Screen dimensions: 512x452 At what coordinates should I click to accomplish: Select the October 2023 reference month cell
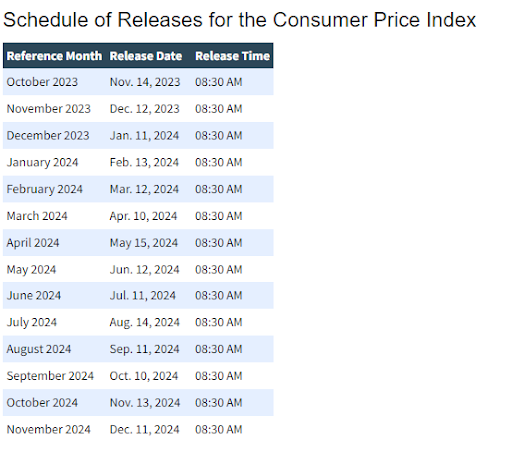click(42, 82)
